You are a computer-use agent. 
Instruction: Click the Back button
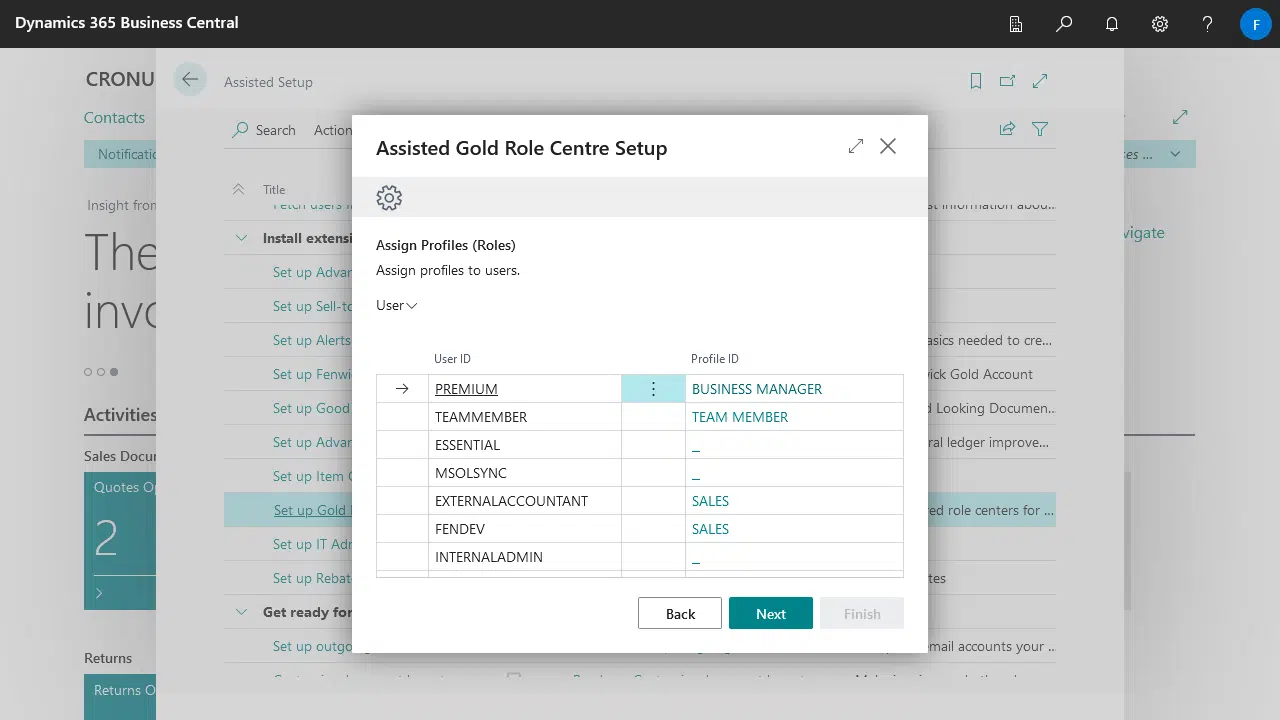tap(680, 614)
